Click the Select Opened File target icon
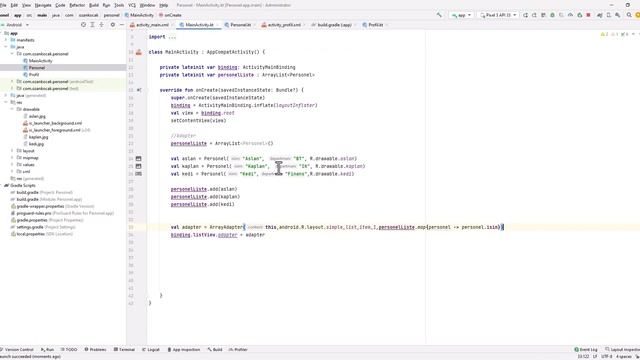This screenshot has height=360, width=640. point(83,25)
